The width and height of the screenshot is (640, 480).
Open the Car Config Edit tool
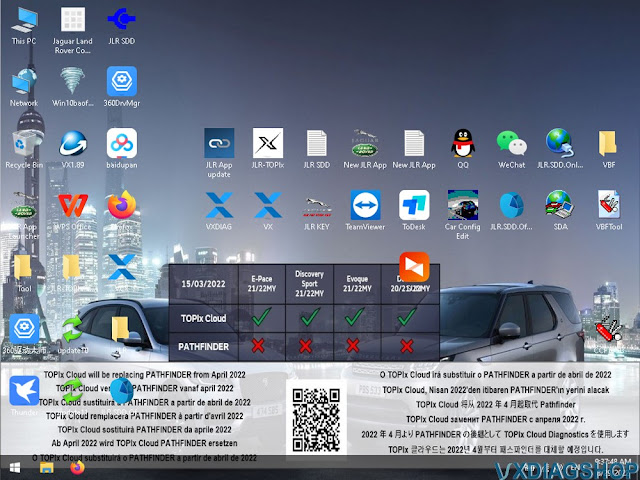[x=463, y=215]
